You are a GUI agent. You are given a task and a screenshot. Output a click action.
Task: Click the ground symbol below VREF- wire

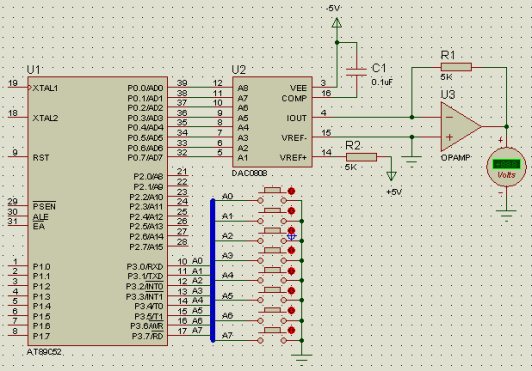point(411,159)
